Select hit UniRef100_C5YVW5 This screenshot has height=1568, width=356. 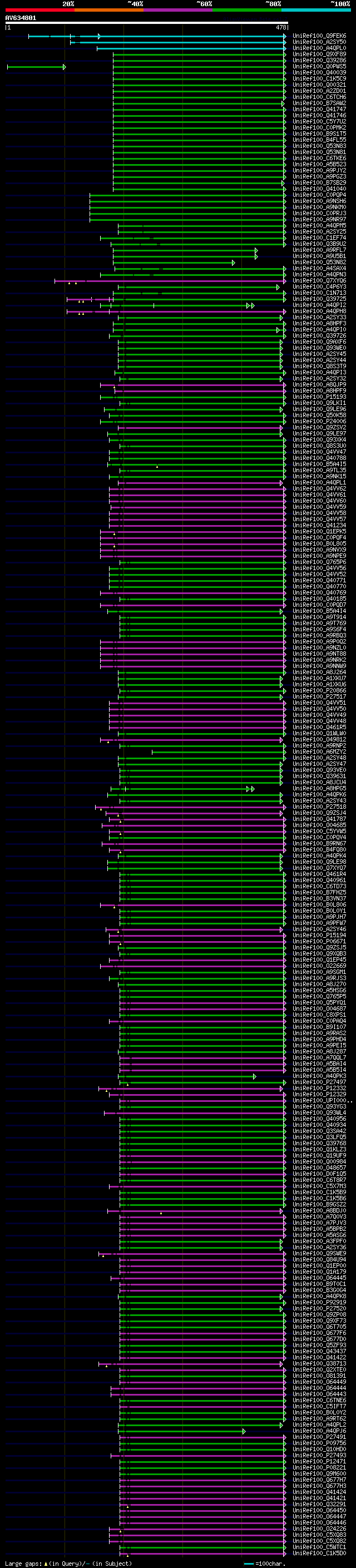(x=319, y=832)
